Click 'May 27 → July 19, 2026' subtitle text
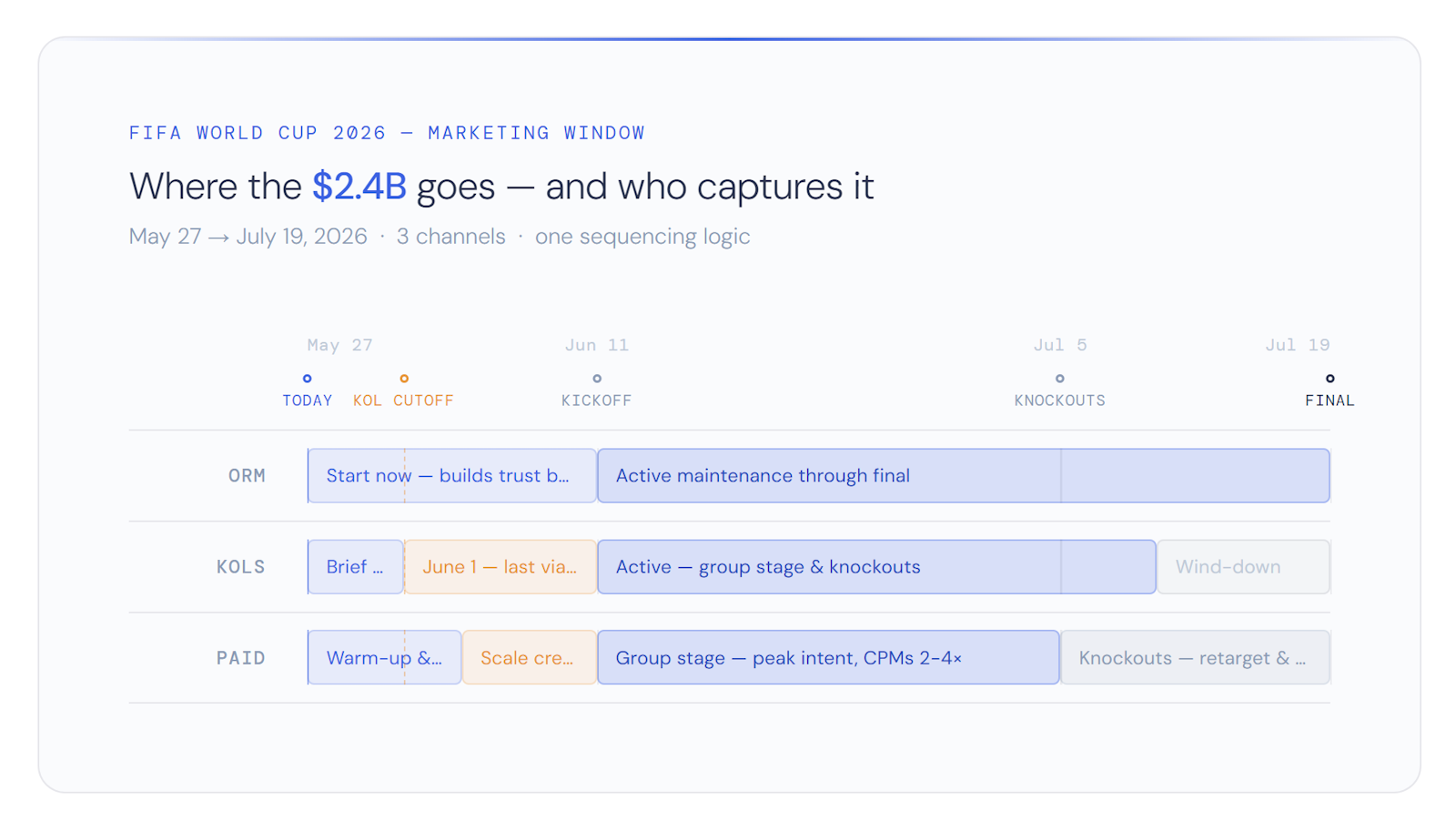Viewport: 1456px width, 831px height. coord(248,237)
